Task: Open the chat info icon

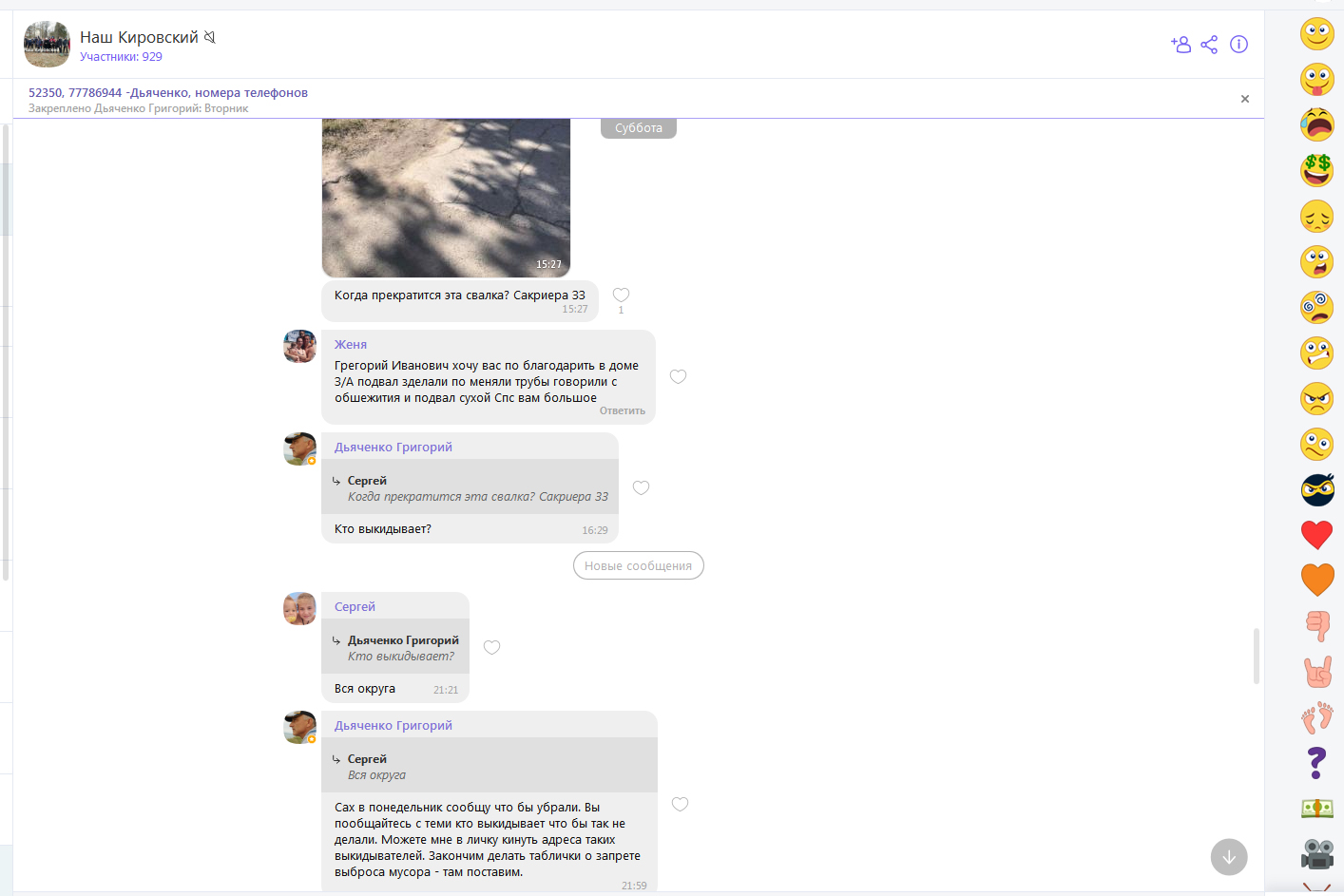Action: (x=1238, y=45)
